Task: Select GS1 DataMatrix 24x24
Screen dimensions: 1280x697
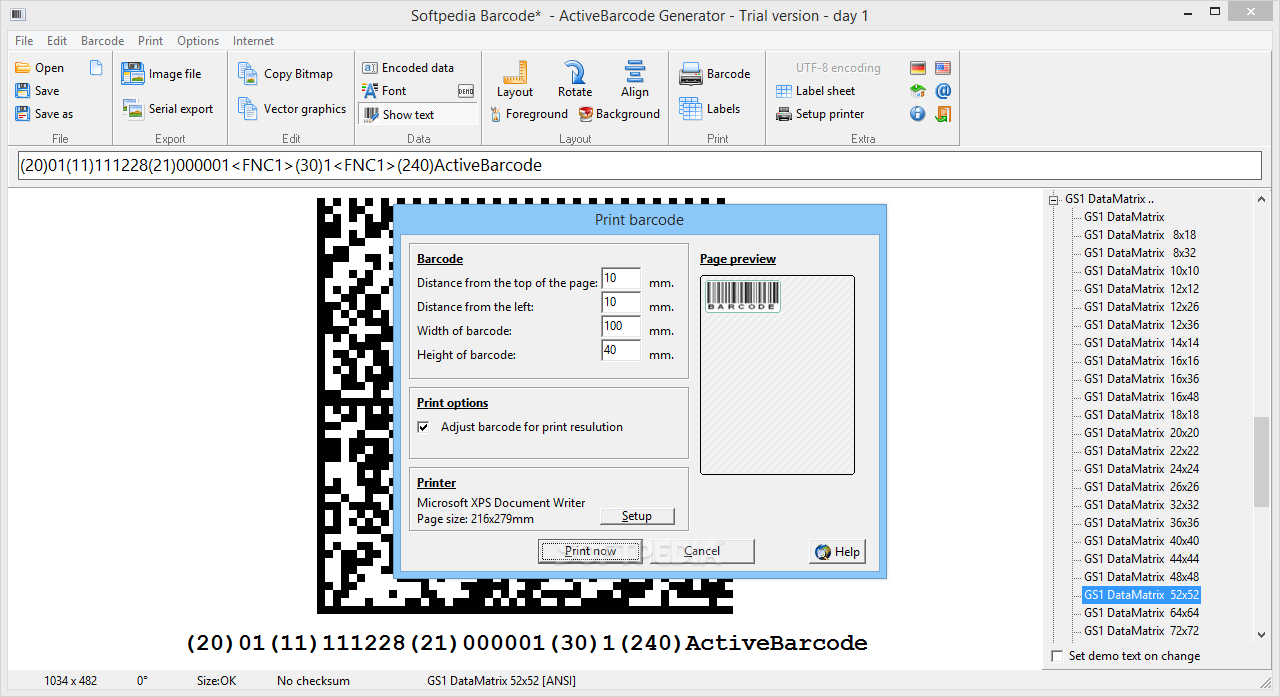Action: coord(1142,469)
